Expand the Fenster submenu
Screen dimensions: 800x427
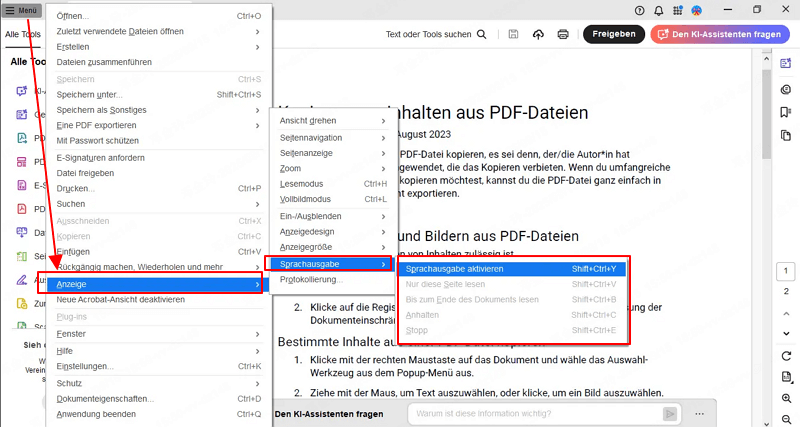pyautogui.click(x=158, y=334)
